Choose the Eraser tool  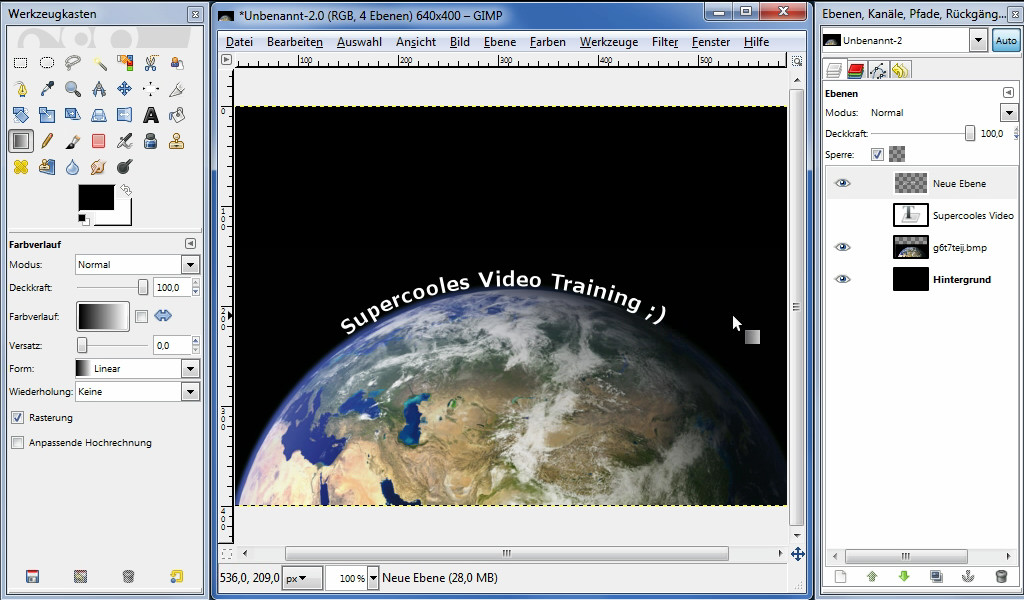(x=99, y=141)
